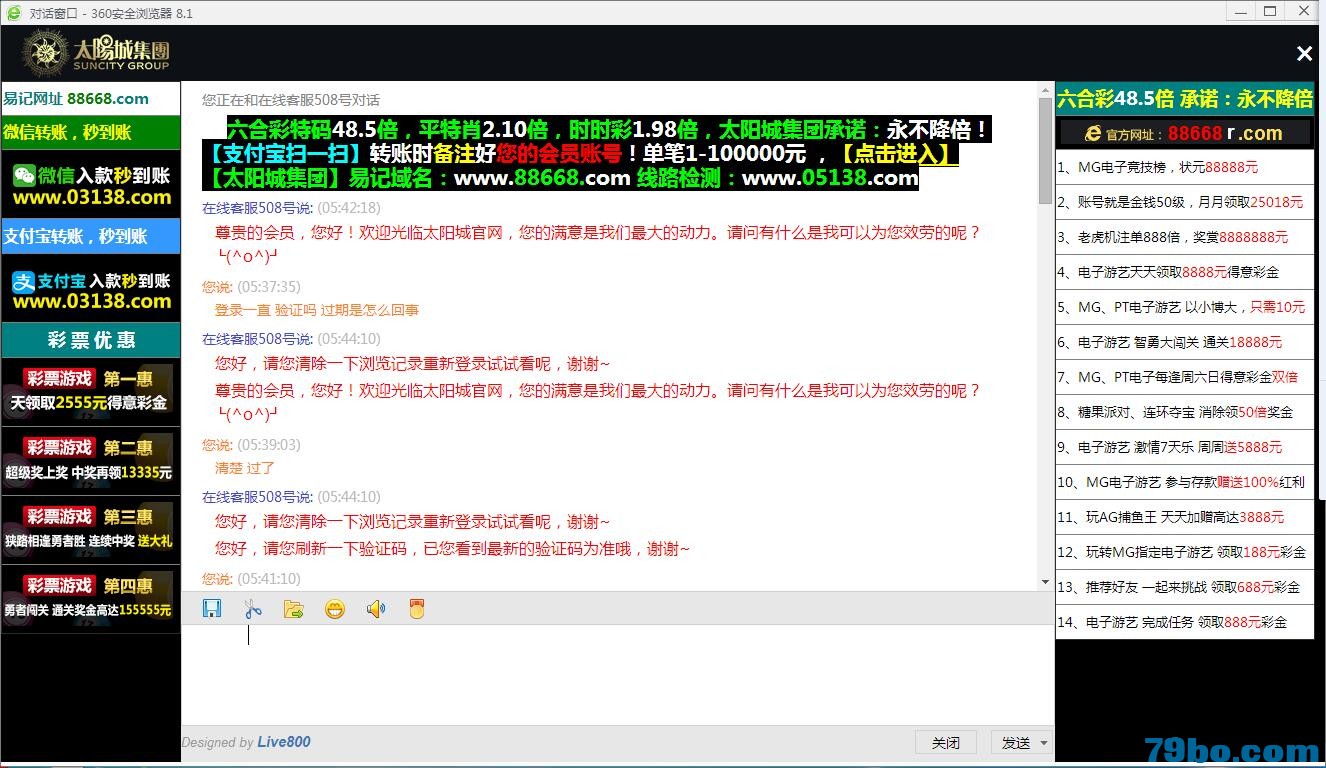Click the 官方网址 88668 address box
This screenshot has height=768, width=1326.
tap(1185, 133)
